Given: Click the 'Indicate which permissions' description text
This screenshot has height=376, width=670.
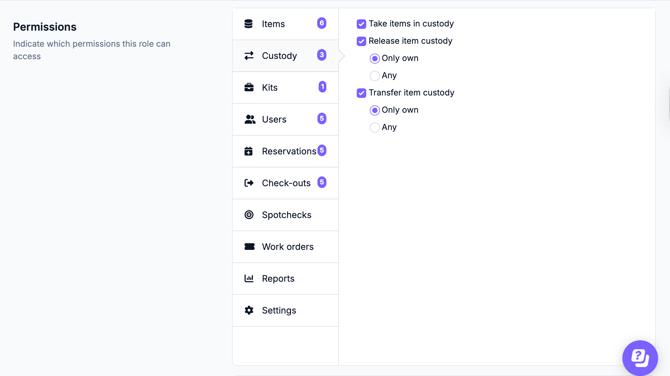Looking at the screenshot, I should [91, 50].
